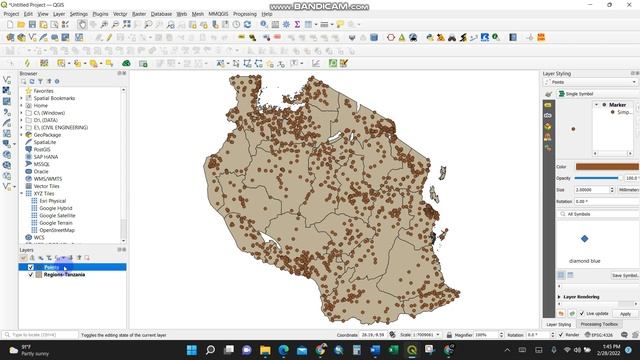This screenshot has height=360, width=640.
Task: Click the New Project icon
Action: 10,24
